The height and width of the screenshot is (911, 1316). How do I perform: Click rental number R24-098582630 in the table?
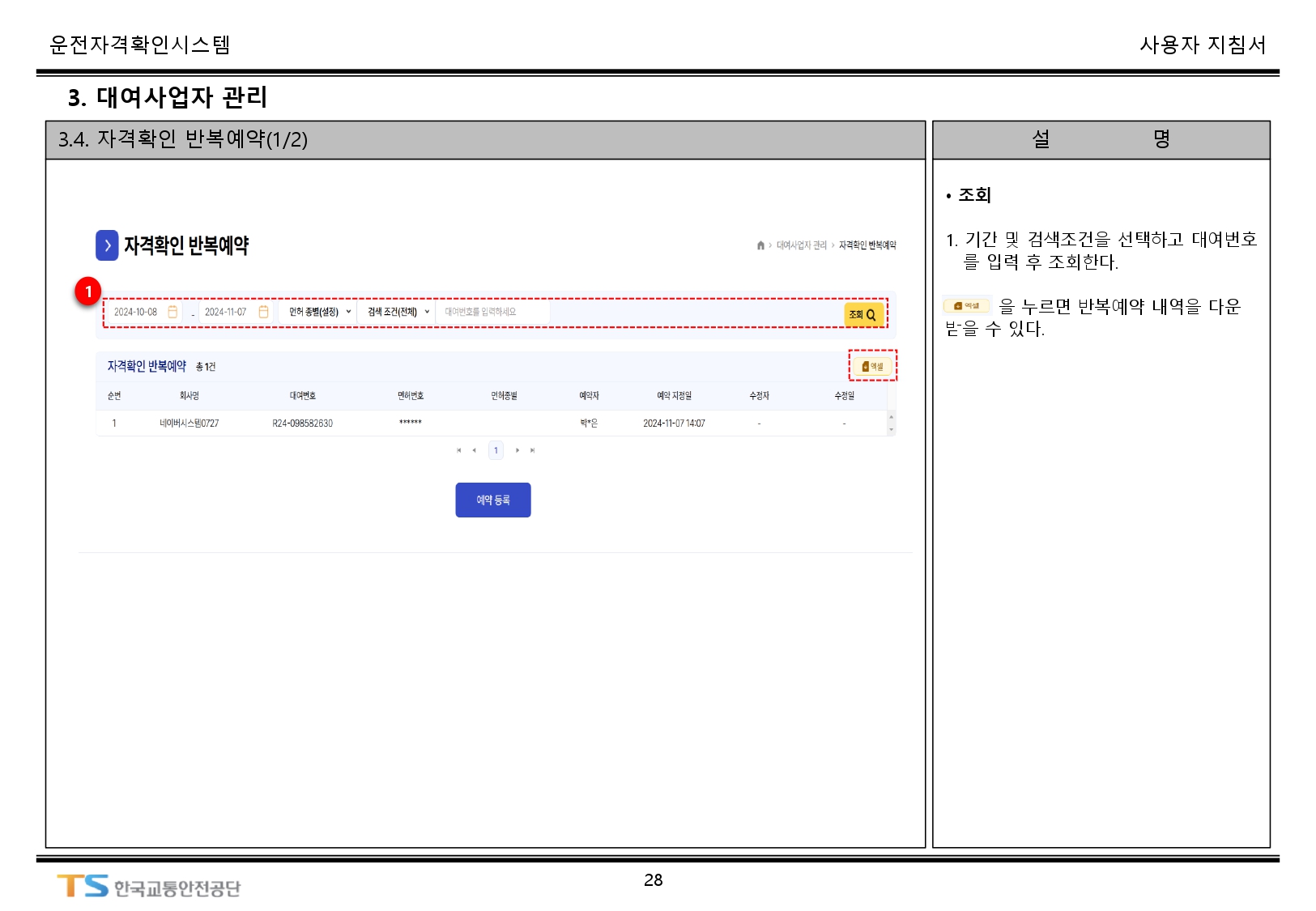pos(302,424)
